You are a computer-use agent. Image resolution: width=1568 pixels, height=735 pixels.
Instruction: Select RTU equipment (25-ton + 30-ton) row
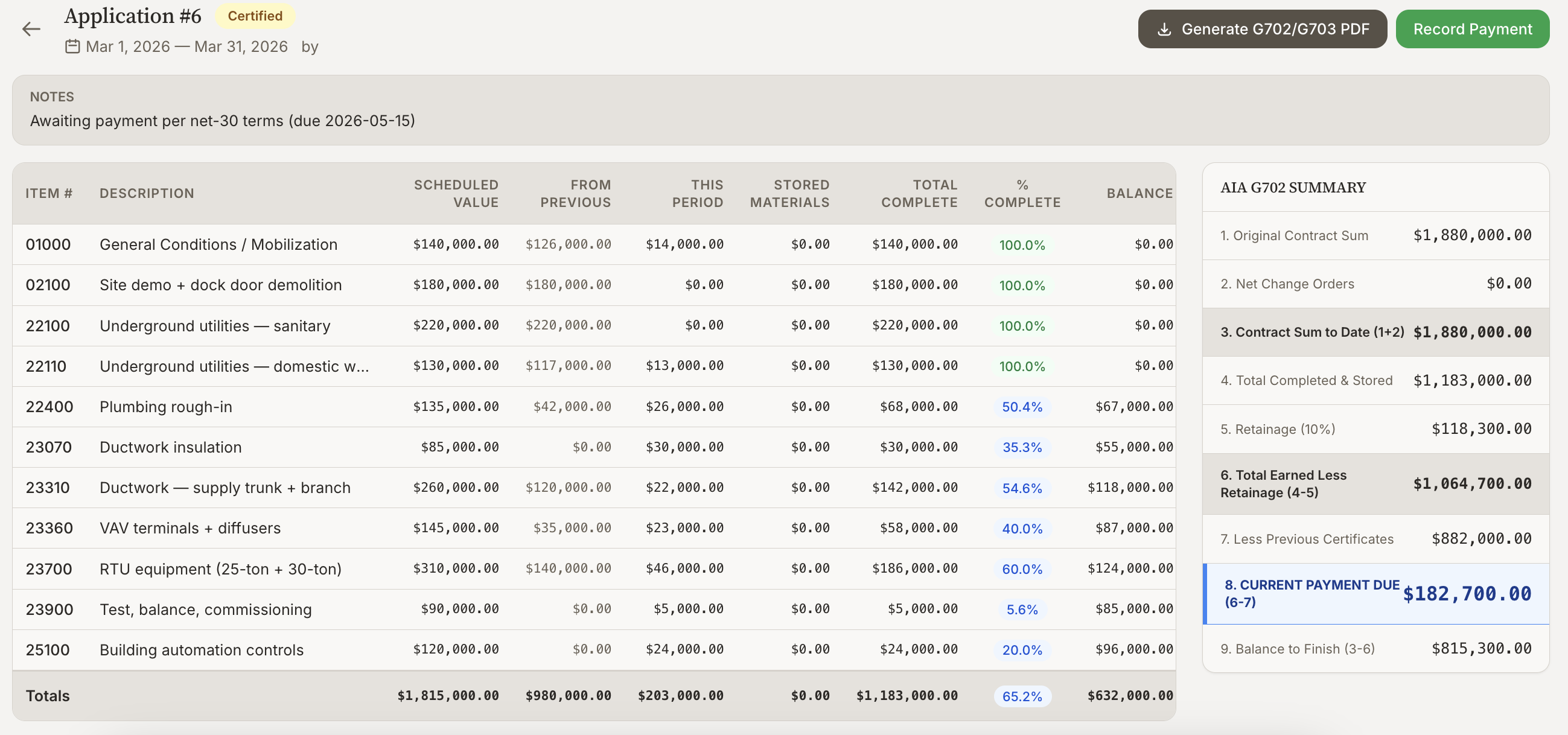[x=593, y=569]
